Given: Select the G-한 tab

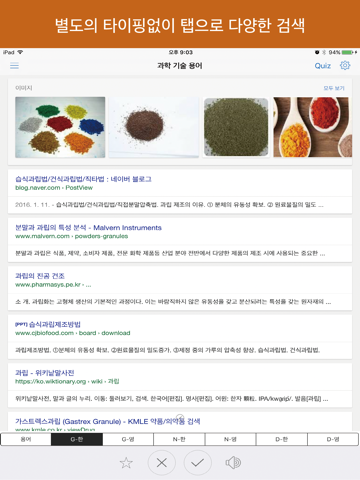Looking at the screenshot, I should [77, 439].
